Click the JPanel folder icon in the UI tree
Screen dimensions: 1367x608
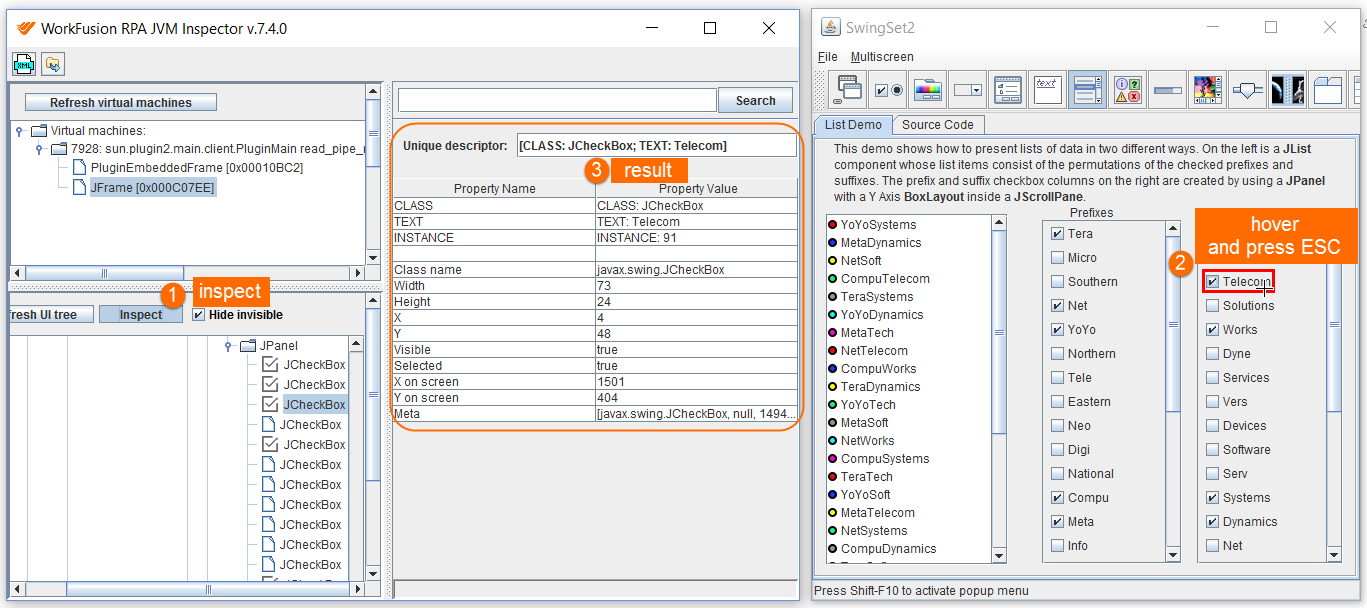pyautogui.click(x=248, y=346)
